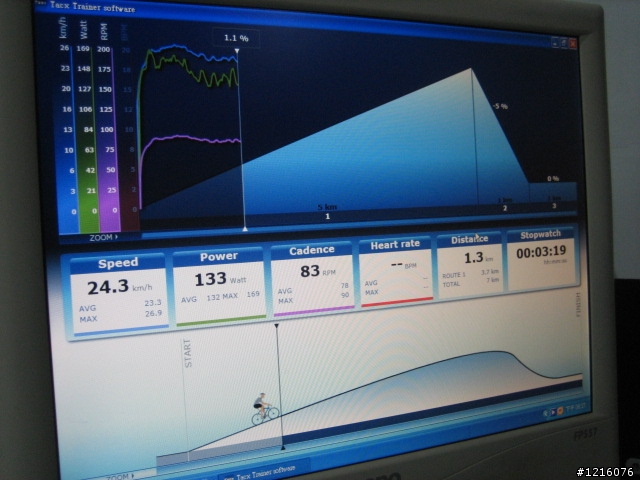Image resolution: width=640 pixels, height=480 pixels.
Task: Open the Distance data panel
Action: click(470, 266)
